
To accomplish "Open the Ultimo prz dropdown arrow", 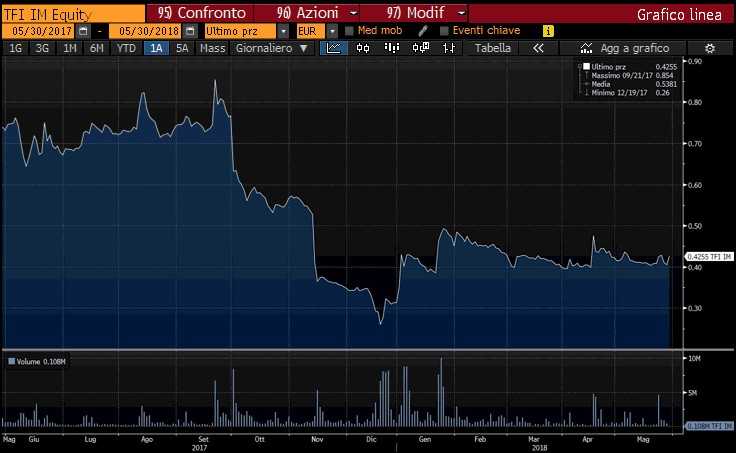I will pos(283,31).
